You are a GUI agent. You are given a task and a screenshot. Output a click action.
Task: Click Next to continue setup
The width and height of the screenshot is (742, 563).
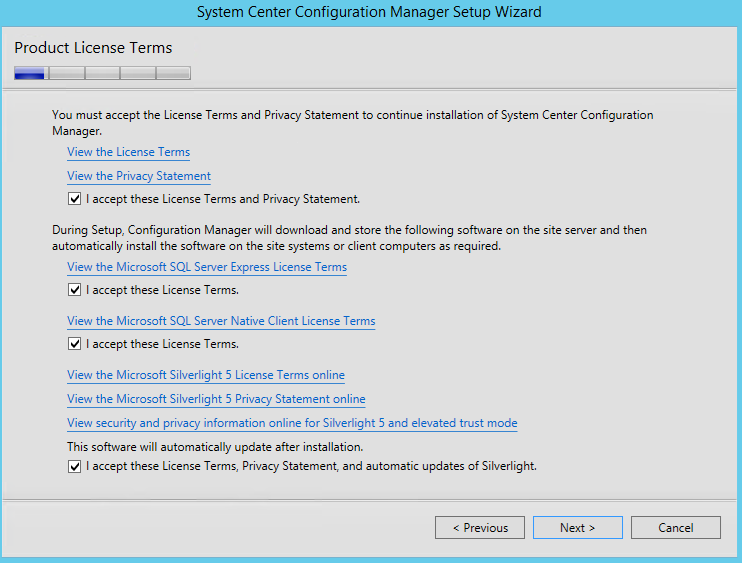click(578, 528)
